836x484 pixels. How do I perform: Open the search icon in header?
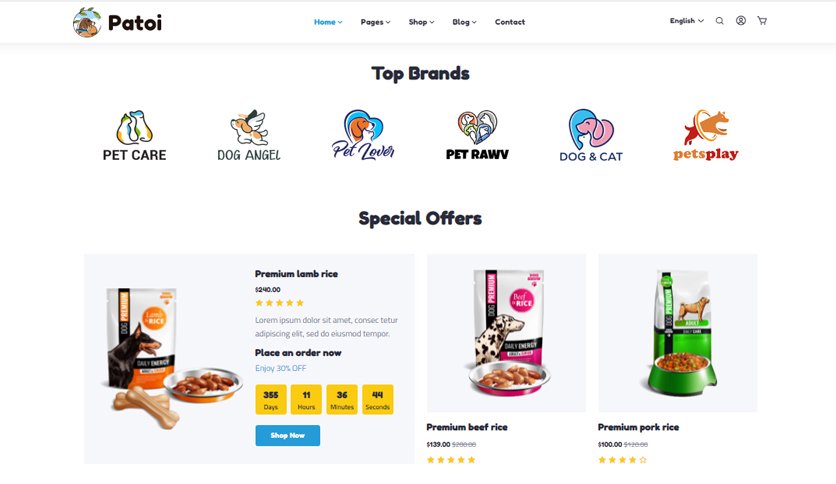719,21
